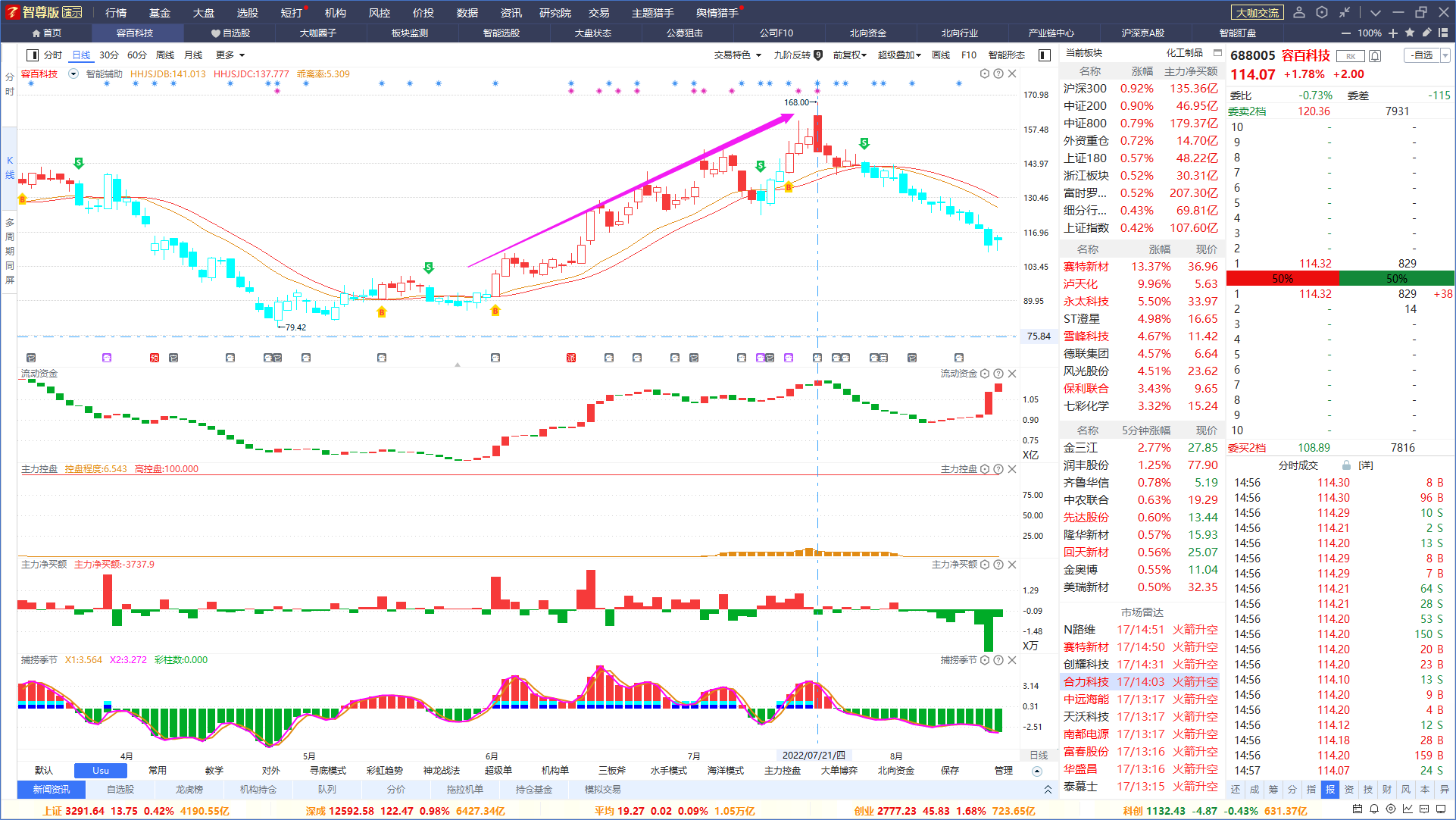
Task: Open the 行情 menu
Action: [116, 12]
